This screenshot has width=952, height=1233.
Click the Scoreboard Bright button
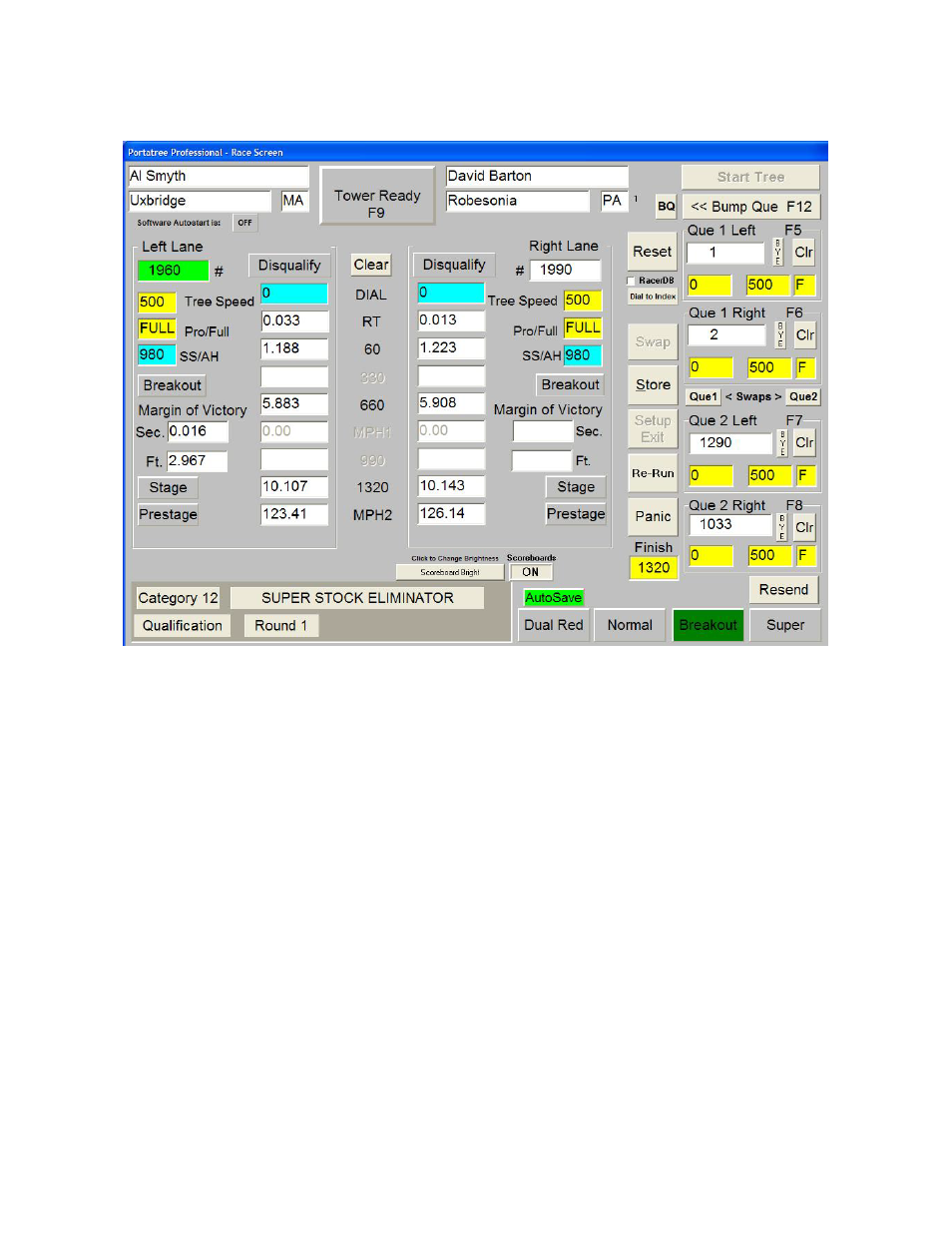coord(450,572)
